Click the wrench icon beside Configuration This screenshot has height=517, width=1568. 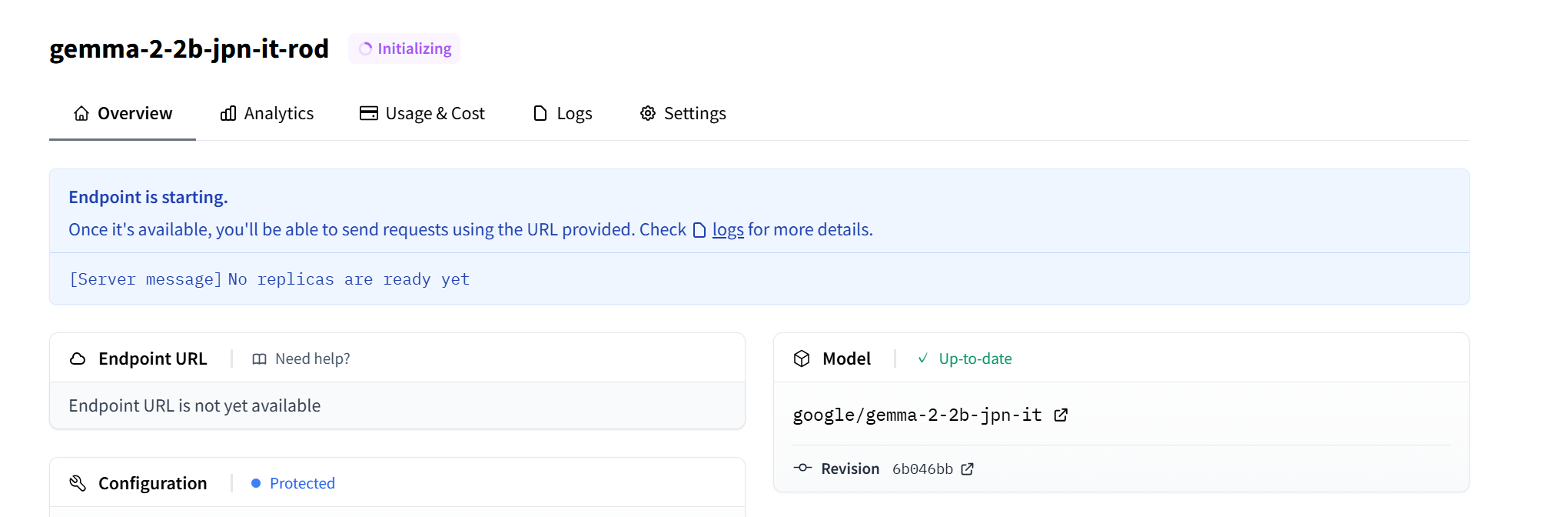[x=78, y=483]
